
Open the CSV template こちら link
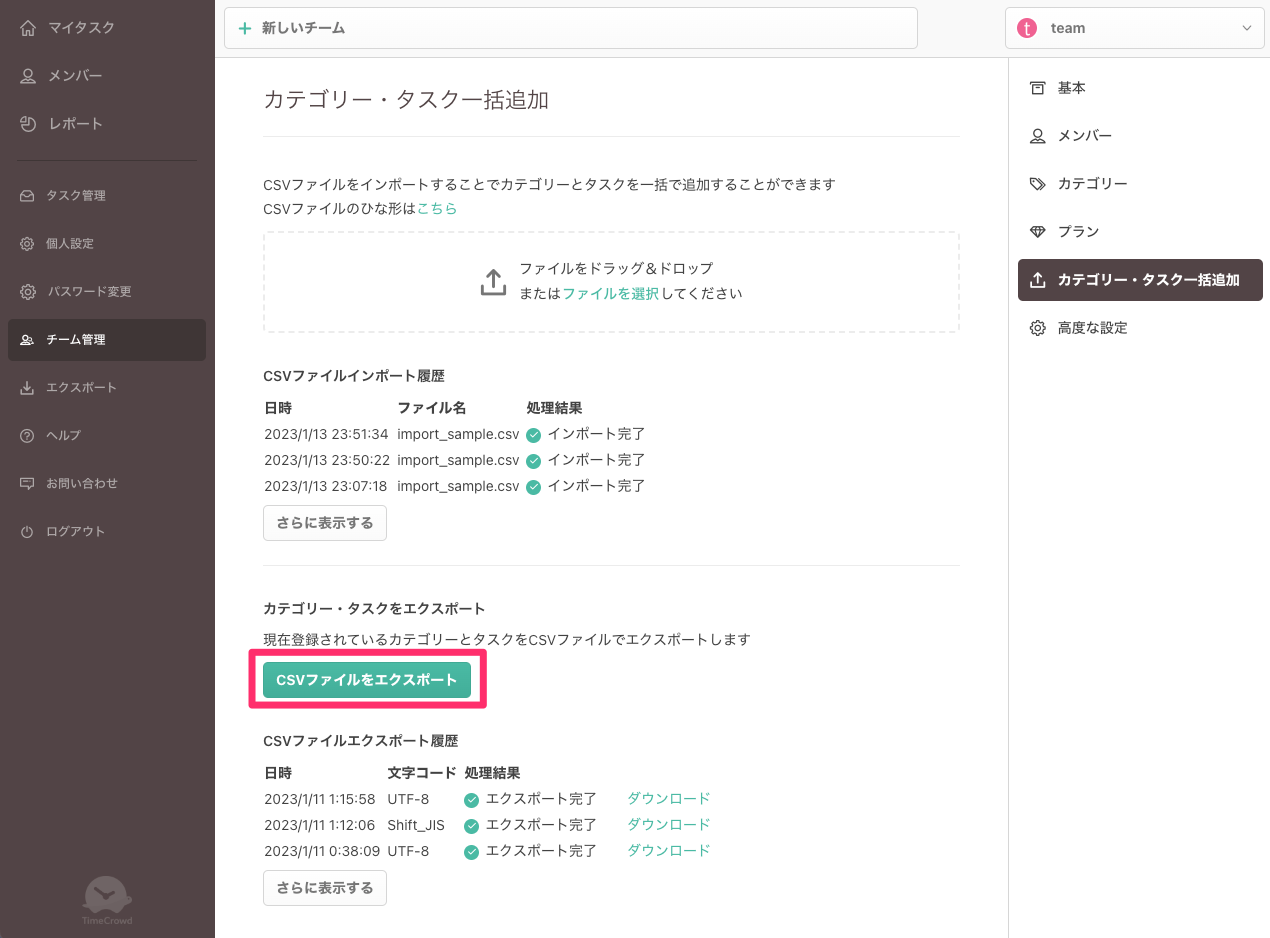point(437,209)
